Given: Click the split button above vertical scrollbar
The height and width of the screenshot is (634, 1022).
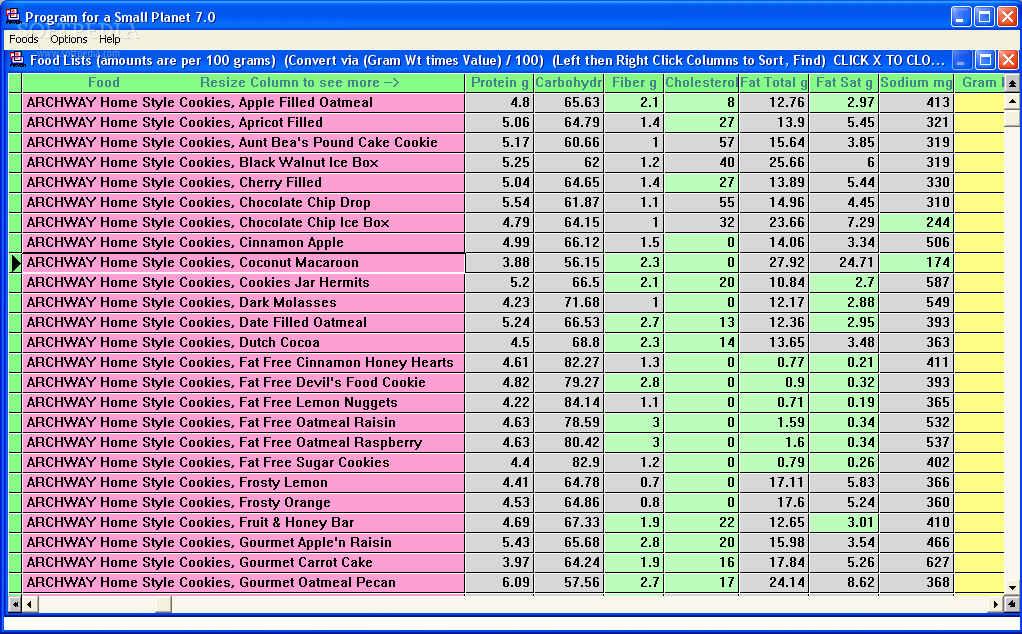Looking at the screenshot, I should click(x=1012, y=83).
